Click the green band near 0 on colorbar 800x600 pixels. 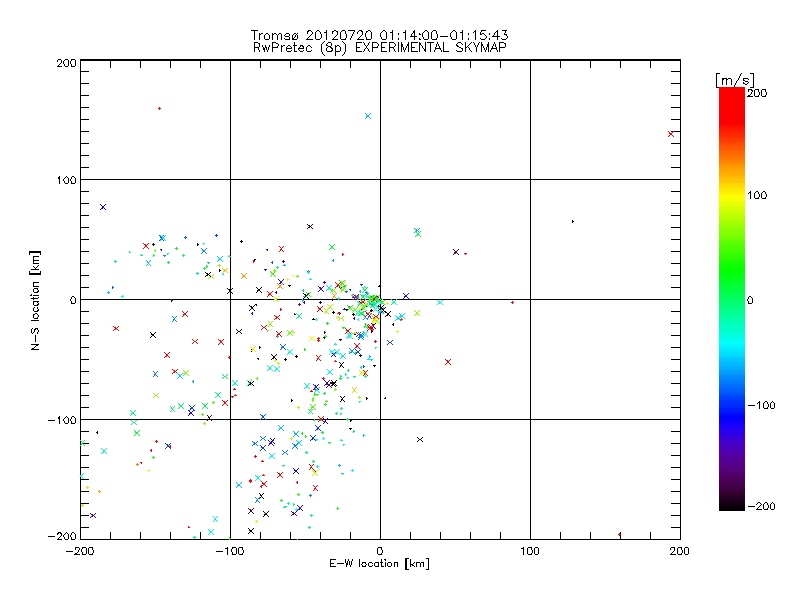pos(732,300)
